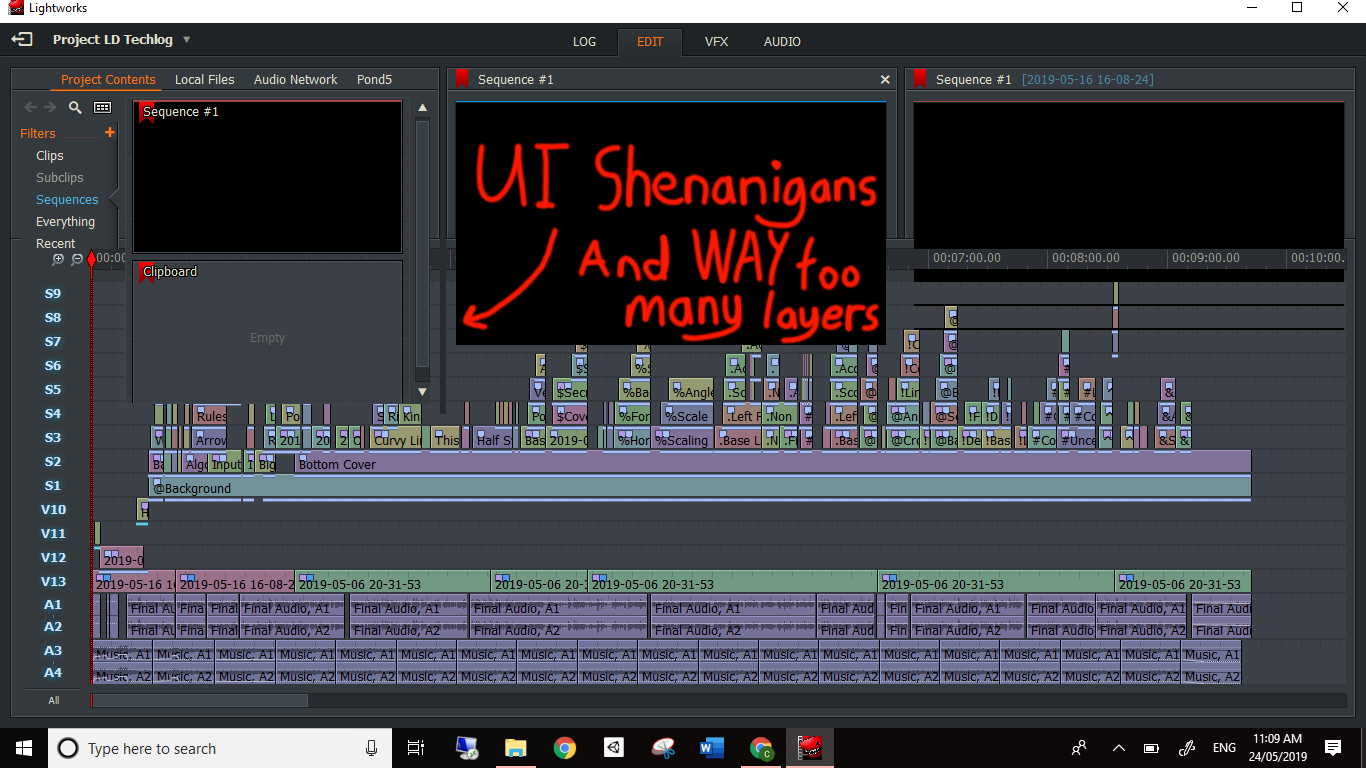
Task: Zoom out timeline with minus magnifier
Action: [x=77, y=259]
